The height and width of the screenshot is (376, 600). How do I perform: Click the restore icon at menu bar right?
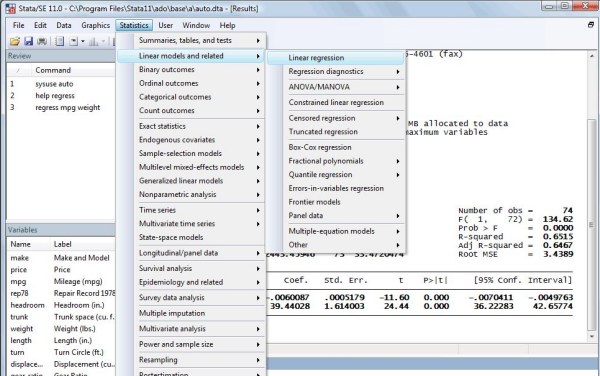pos(591,25)
